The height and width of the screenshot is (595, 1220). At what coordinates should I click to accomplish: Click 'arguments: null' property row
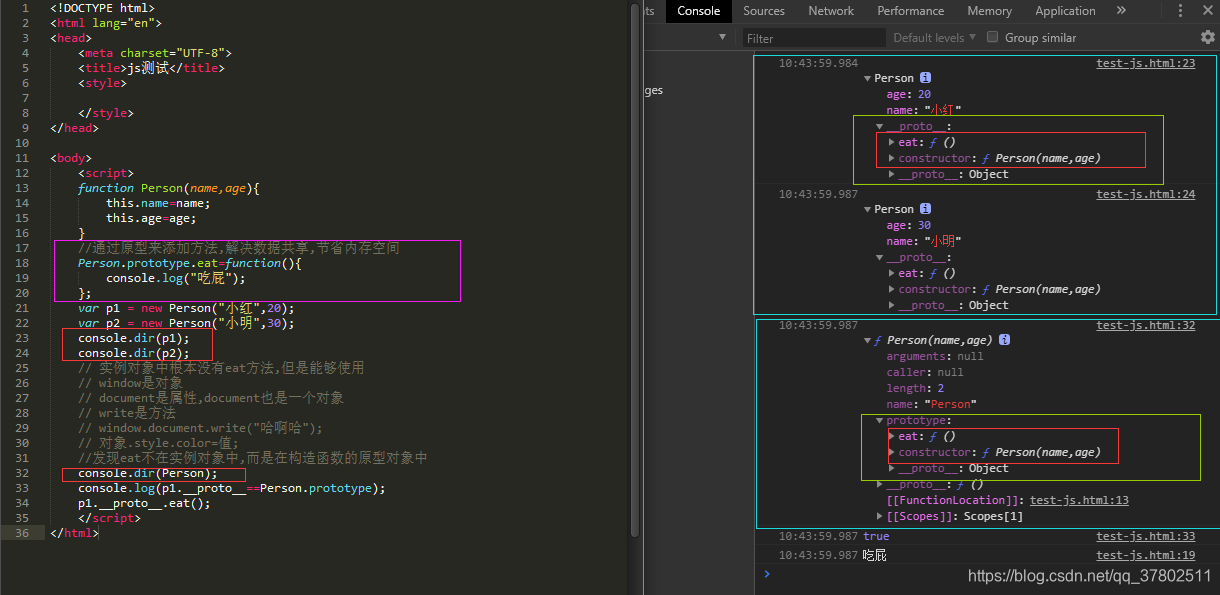[935, 356]
